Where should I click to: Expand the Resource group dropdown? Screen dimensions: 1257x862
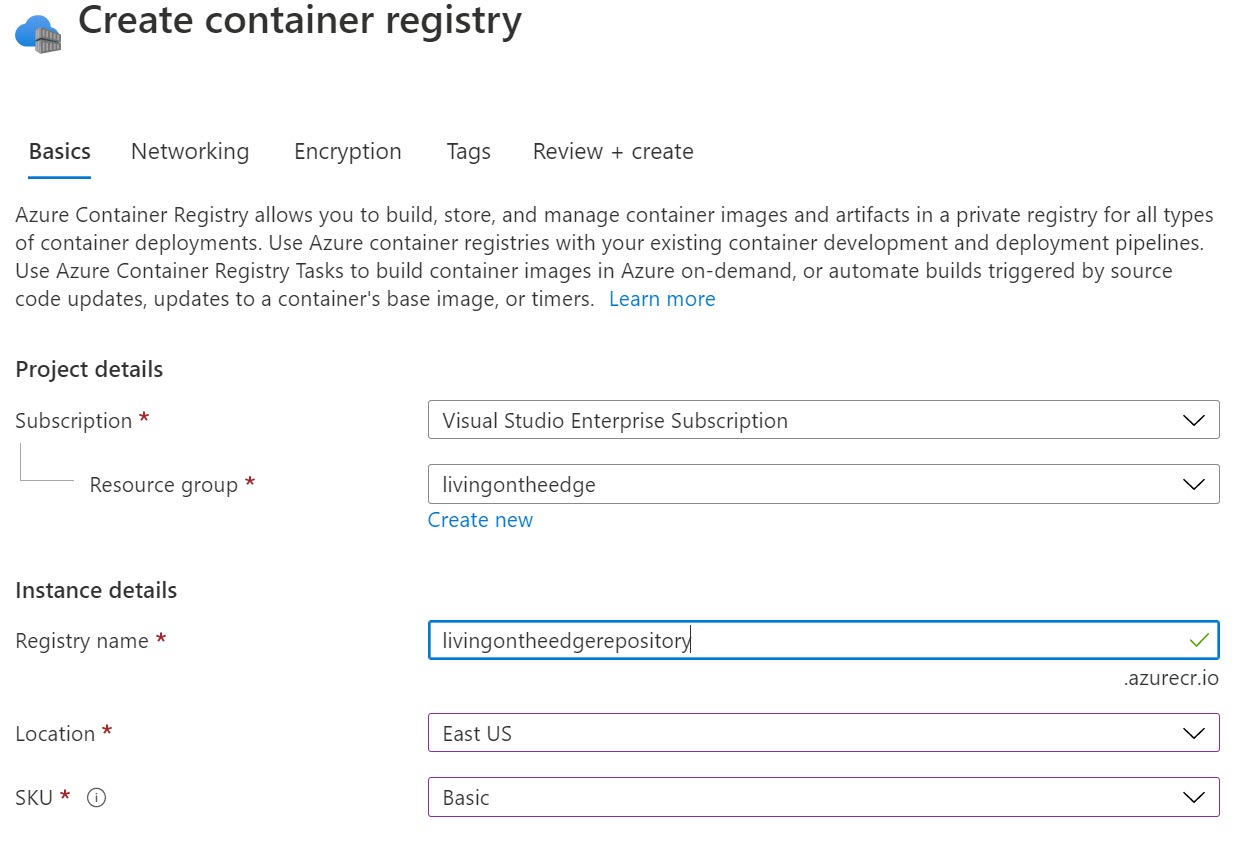pyautogui.click(x=823, y=484)
